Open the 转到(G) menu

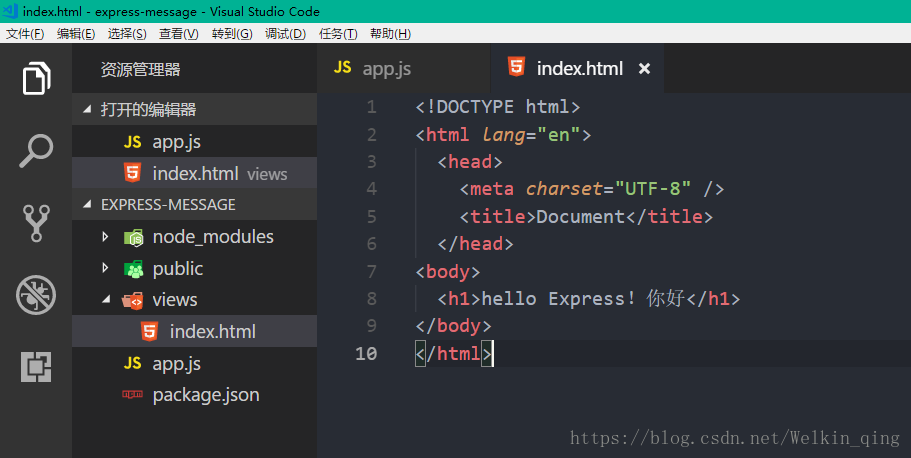pyautogui.click(x=232, y=34)
